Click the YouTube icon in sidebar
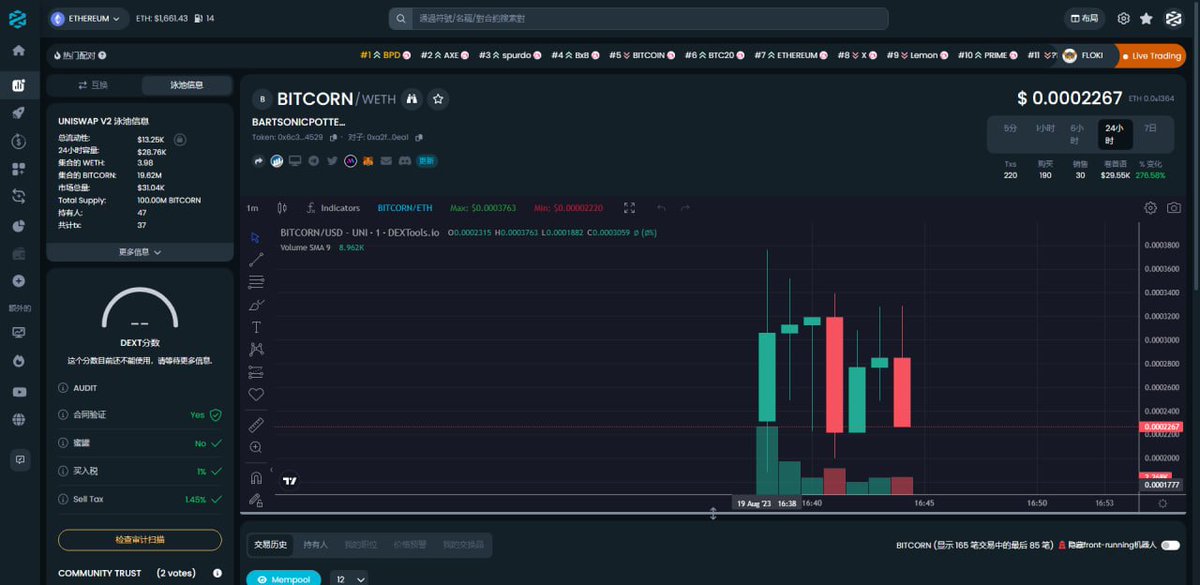This screenshot has width=1200, height=585. pos(18,392)
